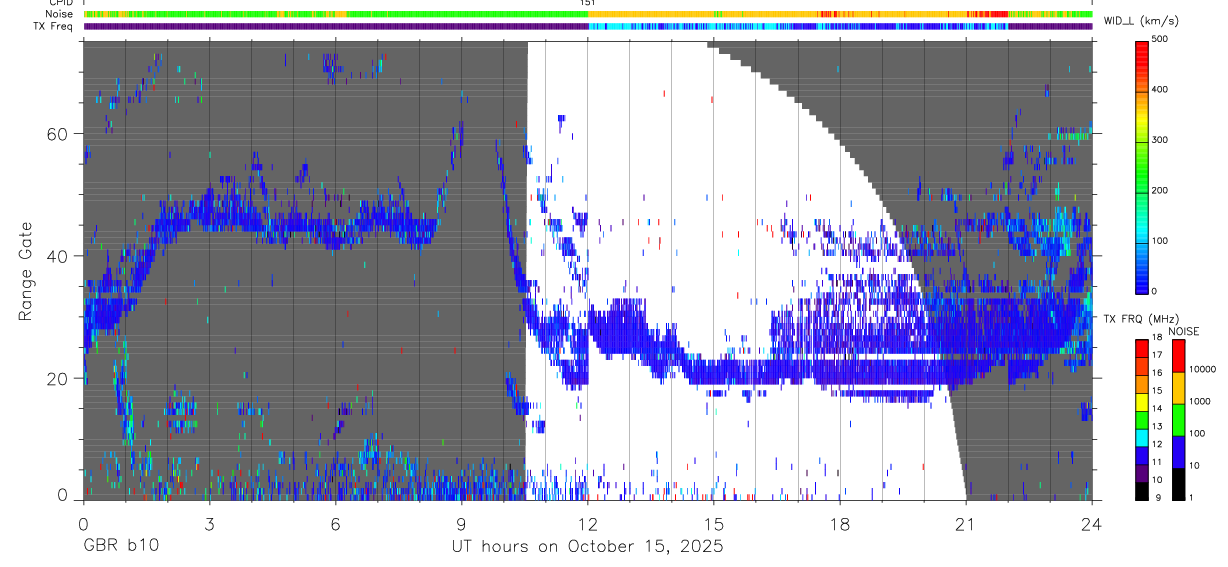This screenshot has height=567, width=1228.
Task: Click the red segment of the TX FRQ legend
Action: tap(1142, 347)
